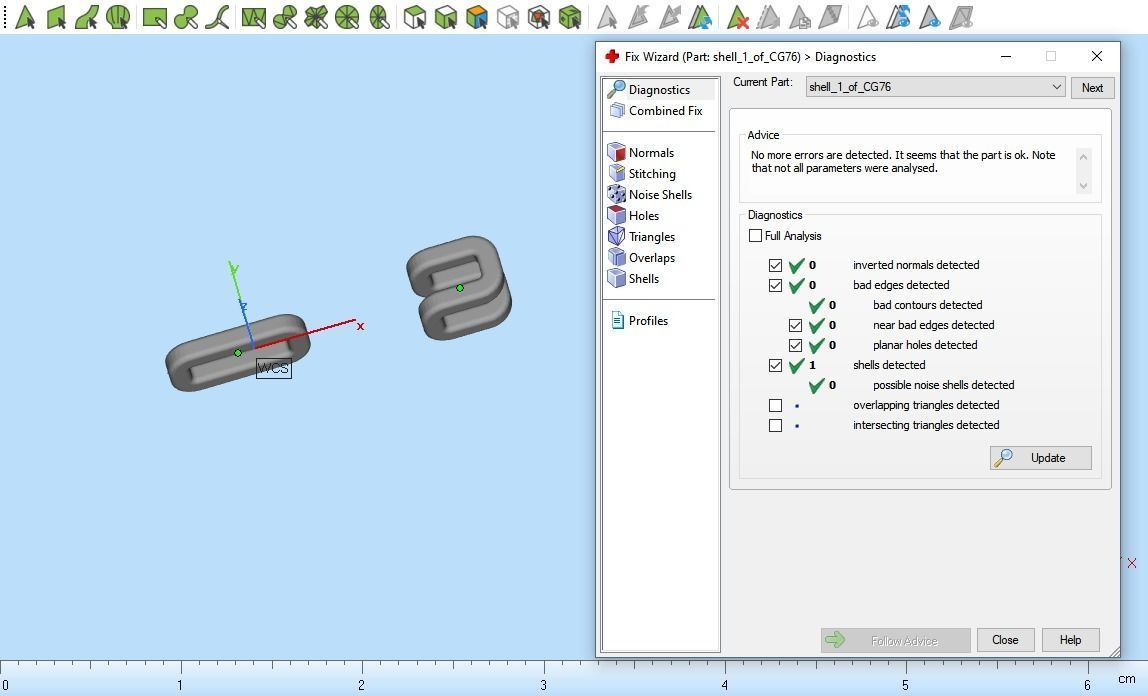Click the flat oblong grey part
The width and height of the screenshot is (1148, 696).
237,353
